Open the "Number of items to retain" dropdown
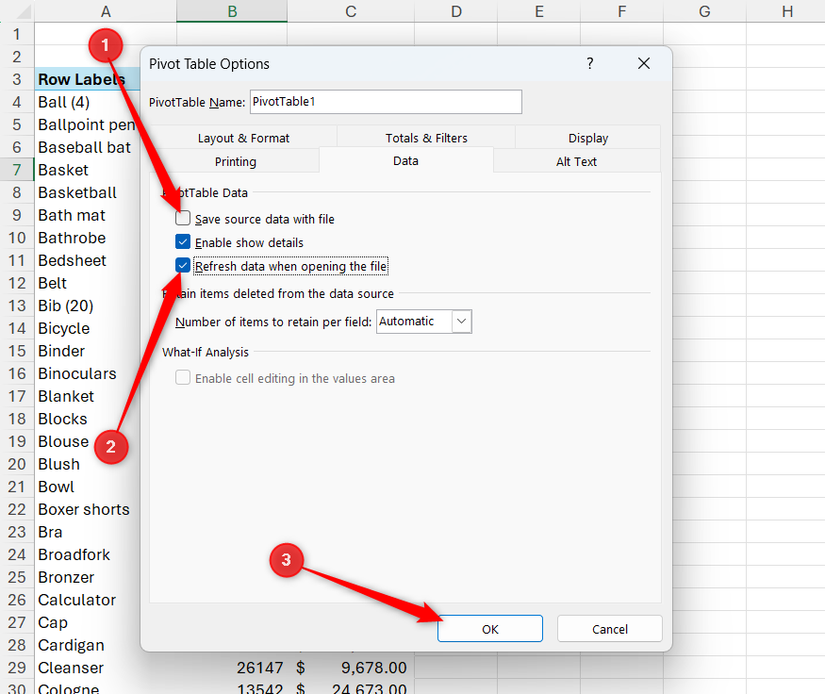The width and height of the screenshot is (825, 694). tap(460, 321)
